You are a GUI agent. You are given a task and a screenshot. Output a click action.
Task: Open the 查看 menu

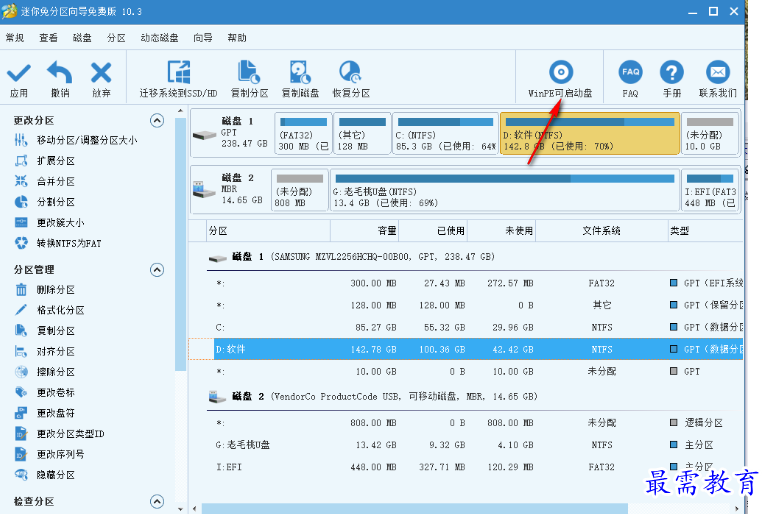click(x=48, y=38)
